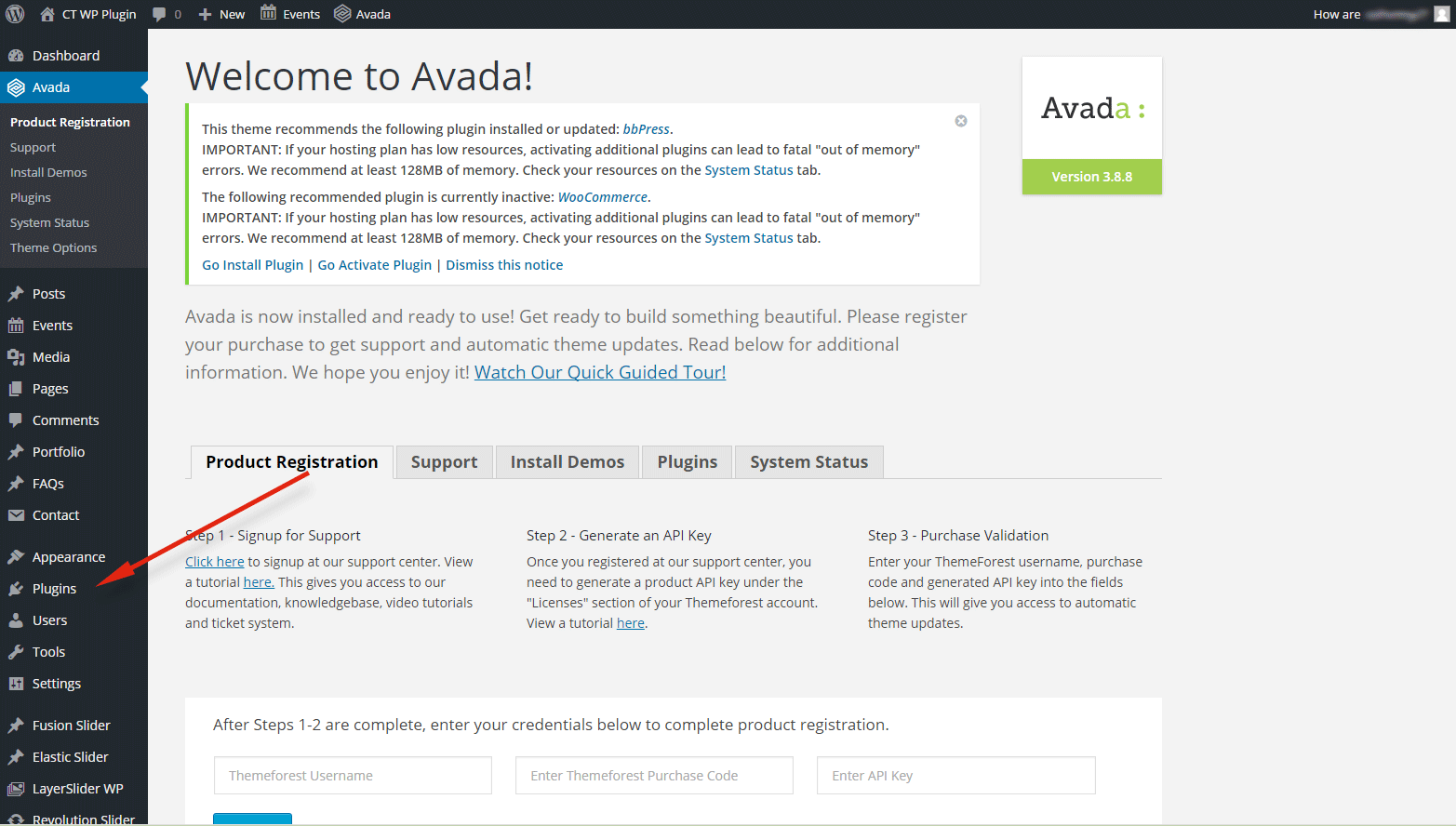Screen dimensions: 1456x826
Task: Click the Watch Our Quick Guided Tour link
Action: (600, 372)
